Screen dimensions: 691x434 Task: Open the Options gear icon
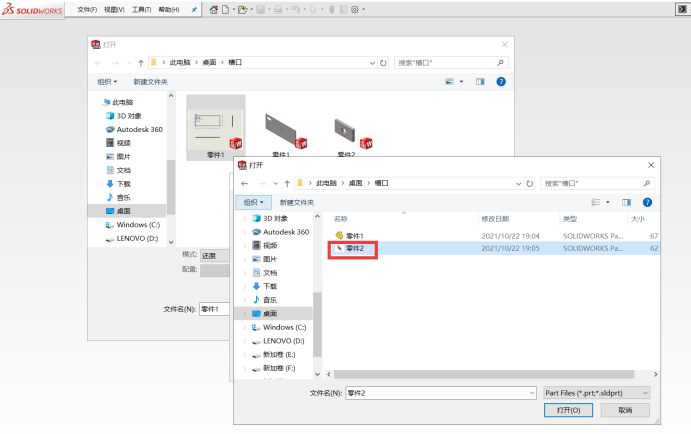click(x=355, y=9)
